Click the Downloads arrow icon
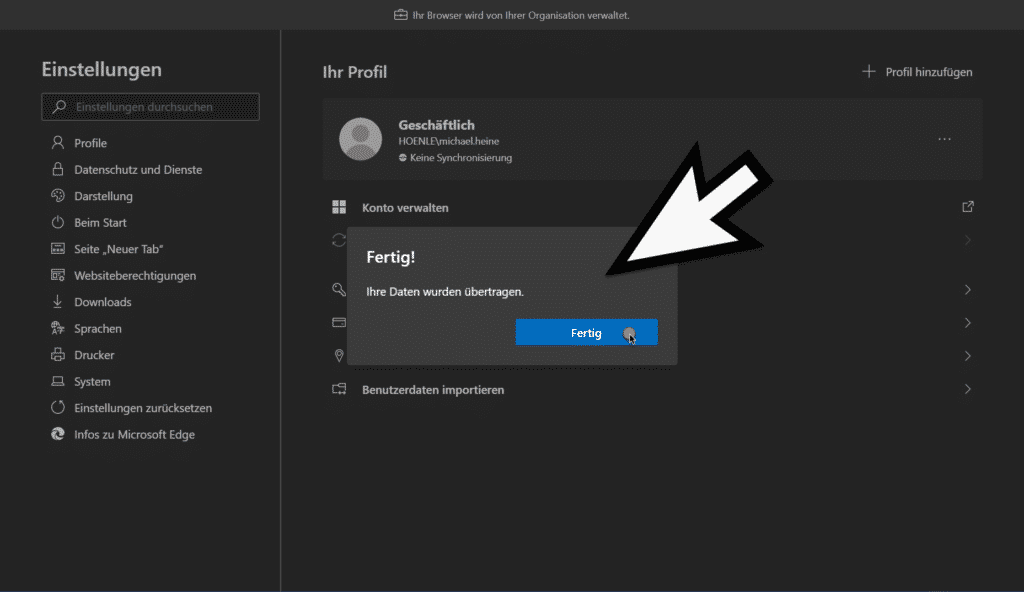The height and width of the screenshot is (592, 1024). [x=57, y=301]
